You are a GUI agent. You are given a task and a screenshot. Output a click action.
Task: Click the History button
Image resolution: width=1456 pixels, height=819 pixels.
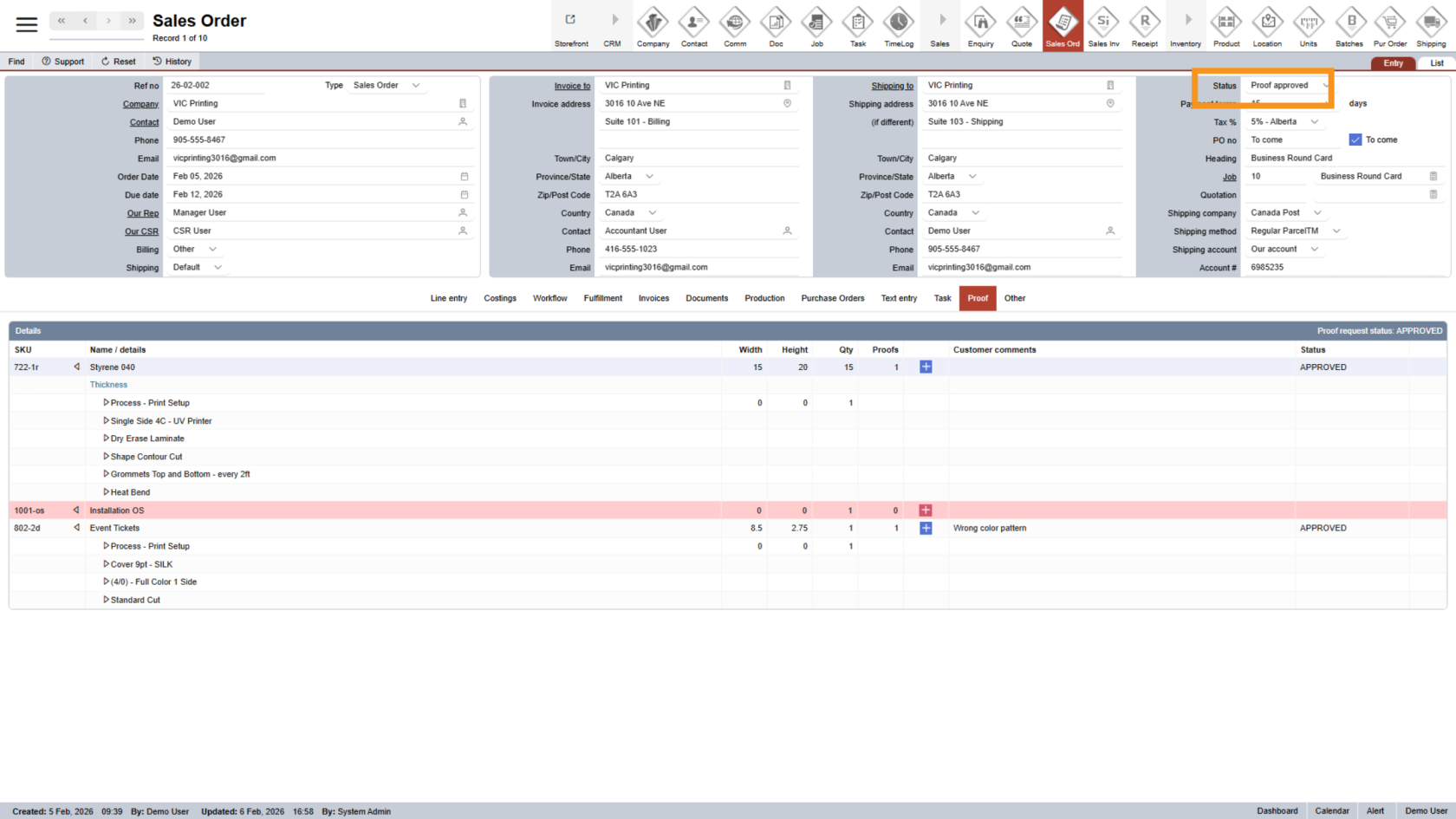point(172,62)
